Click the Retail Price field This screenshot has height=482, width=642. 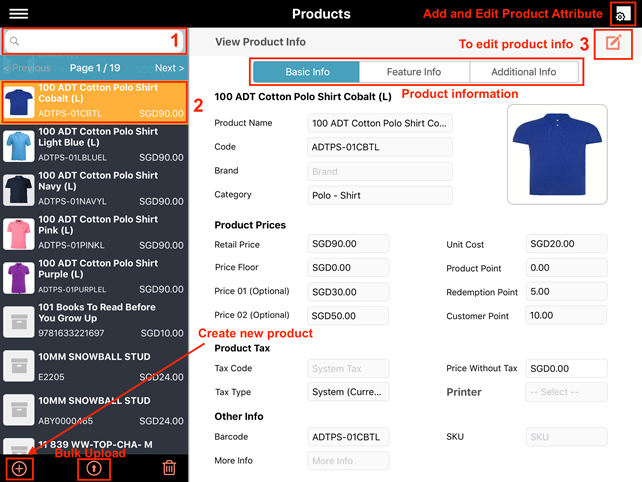348,244
